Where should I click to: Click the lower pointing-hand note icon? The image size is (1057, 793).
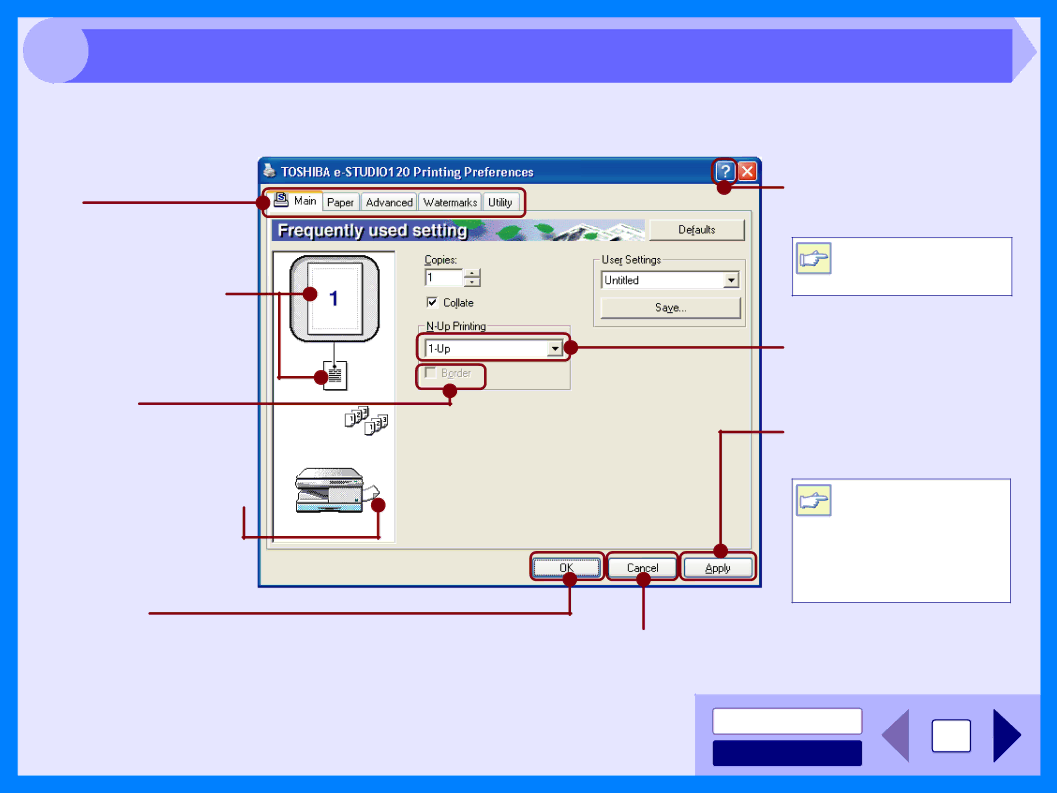point(814,500)
